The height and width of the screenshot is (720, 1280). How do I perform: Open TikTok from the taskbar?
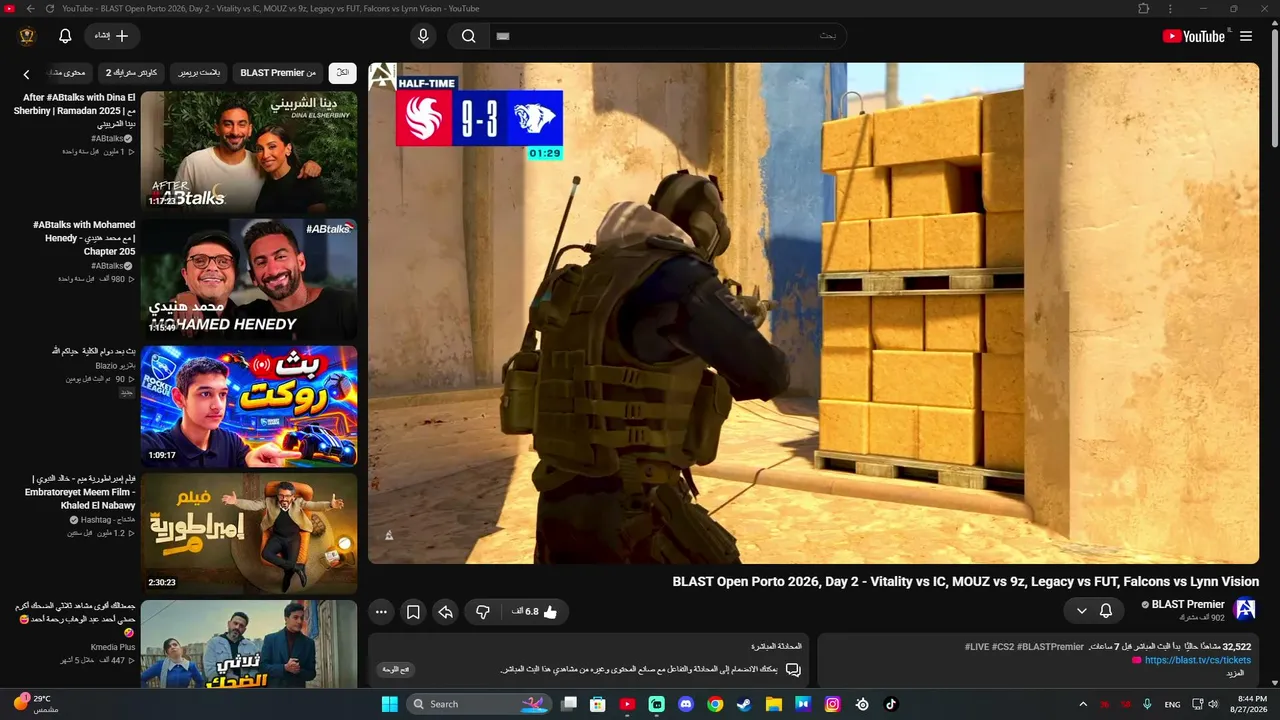[891, 704]
